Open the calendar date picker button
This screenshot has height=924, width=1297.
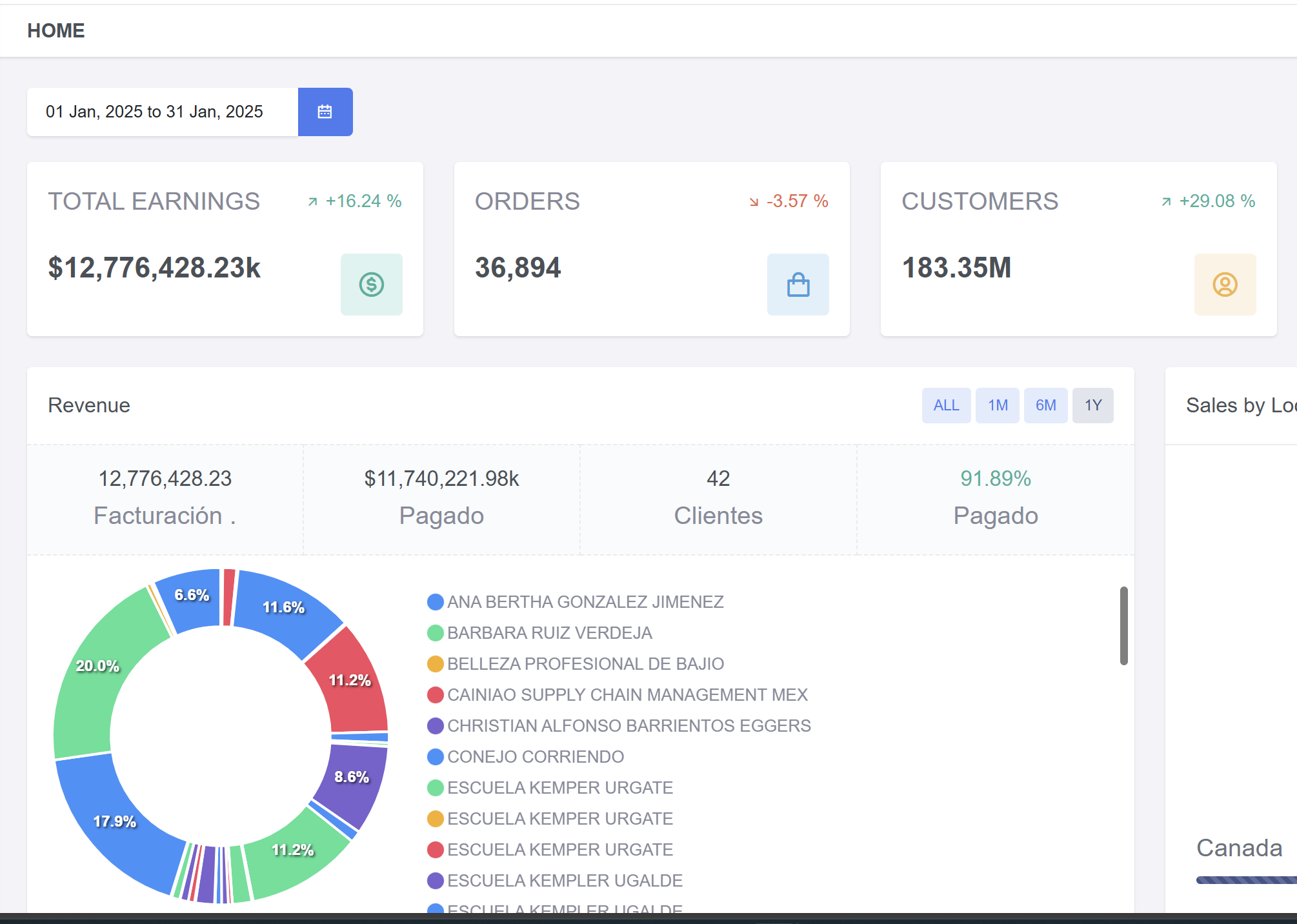pyautogui.click(x=325, y=112)
